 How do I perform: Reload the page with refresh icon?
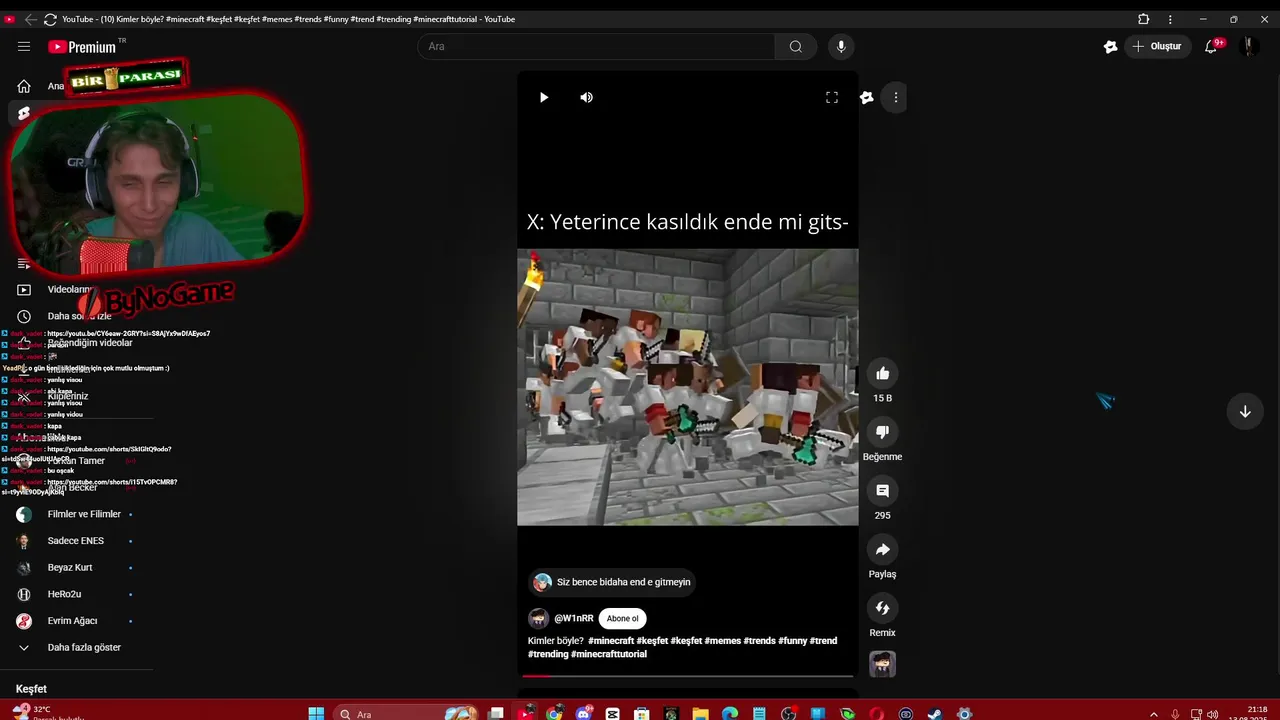pos(50,19)
